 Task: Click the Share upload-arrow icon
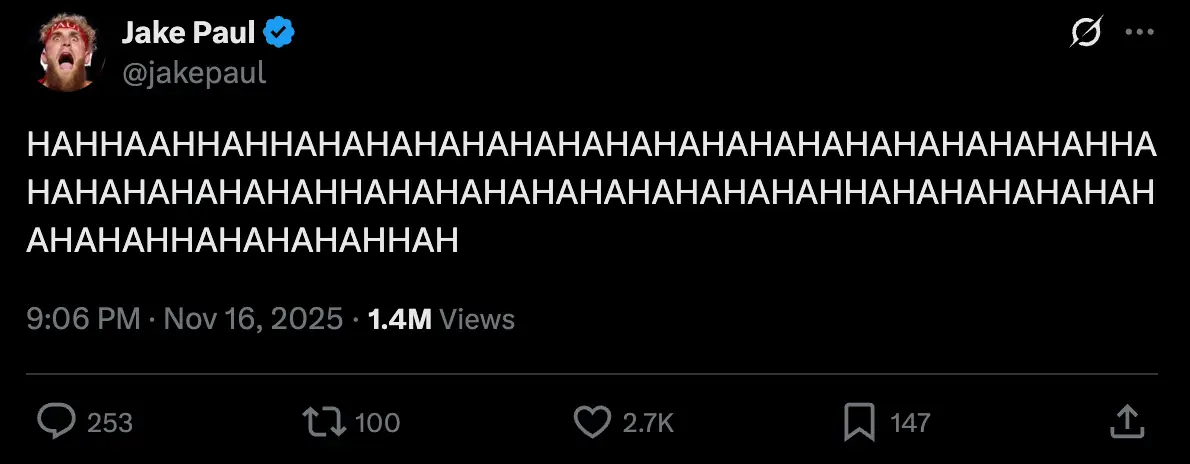click(x=1127, y=421)
